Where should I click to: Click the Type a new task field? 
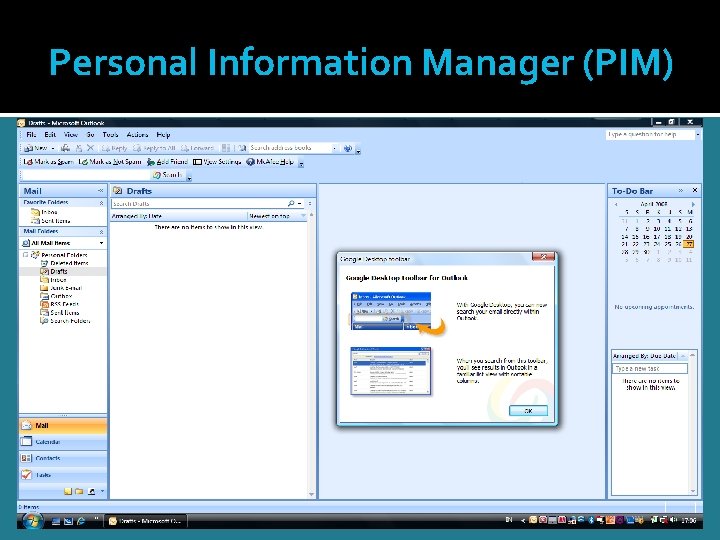pos(650,369)
